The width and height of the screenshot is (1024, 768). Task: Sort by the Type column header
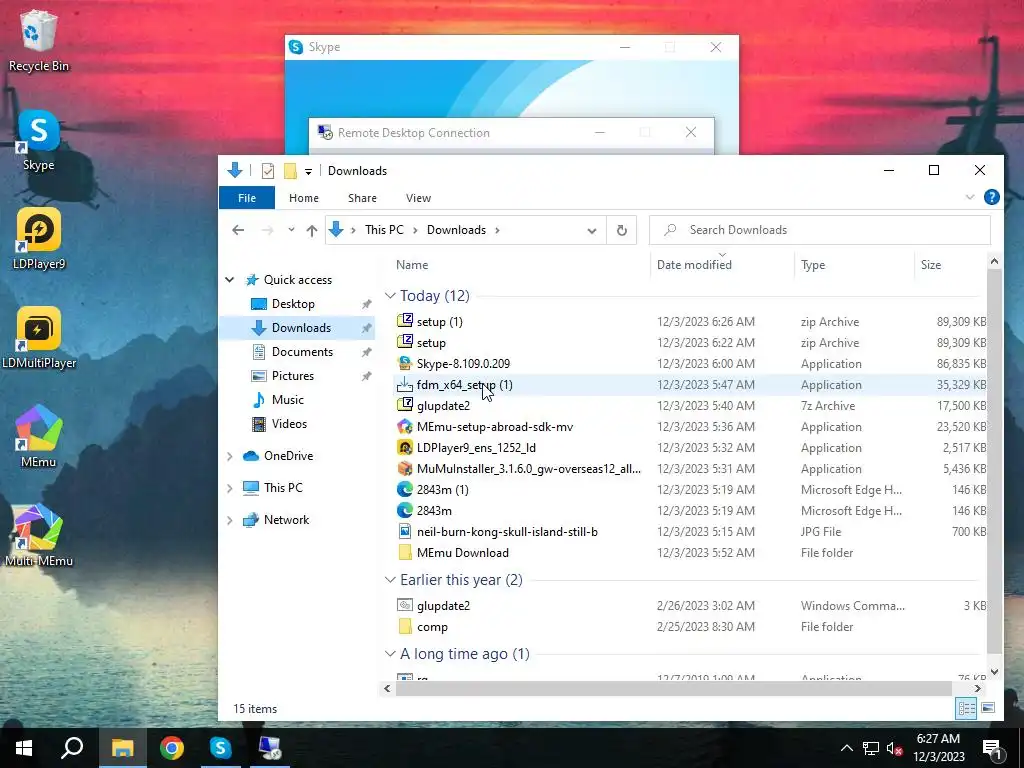pos(813,264)
